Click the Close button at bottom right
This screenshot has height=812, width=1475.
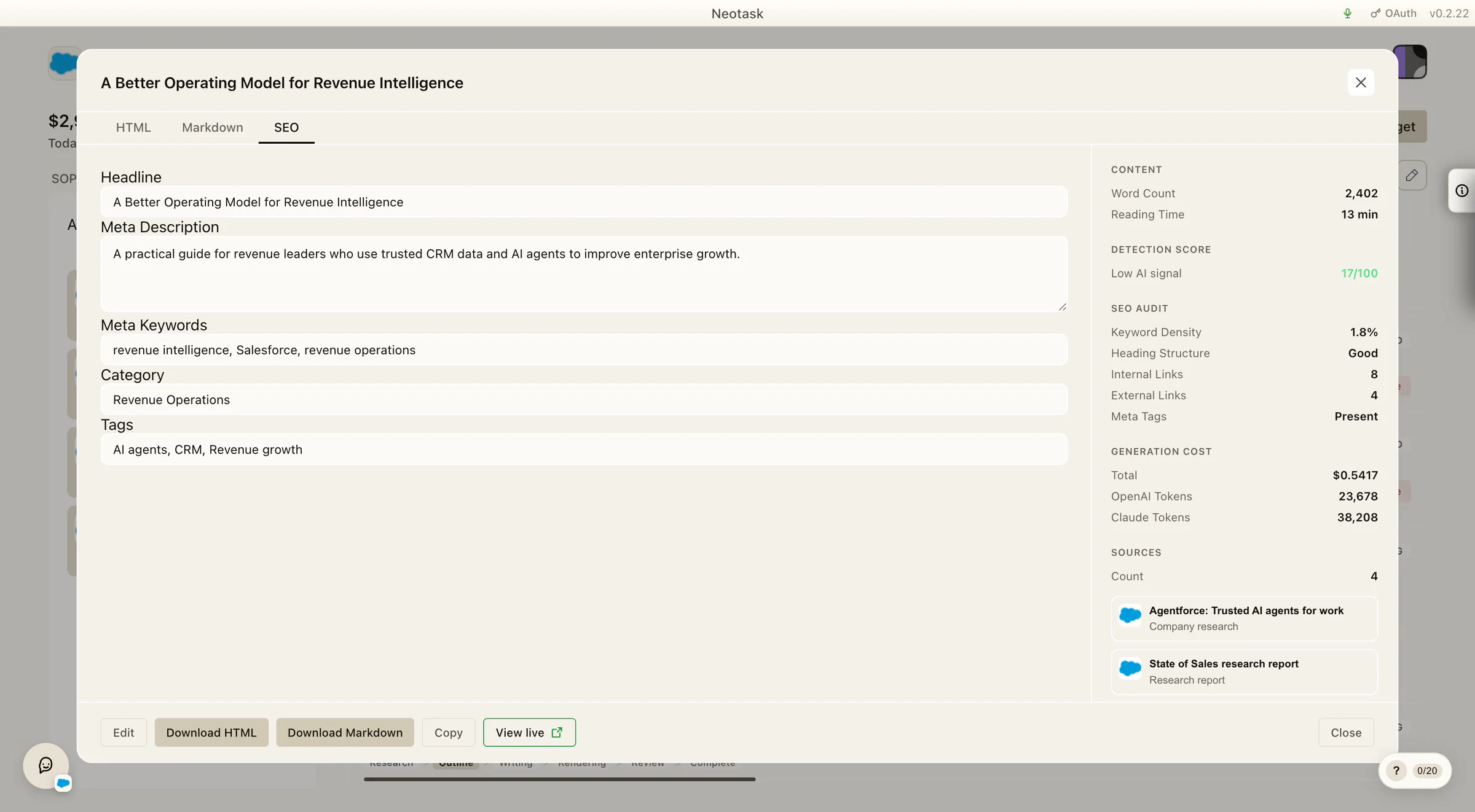click(x=1346, y=732)
